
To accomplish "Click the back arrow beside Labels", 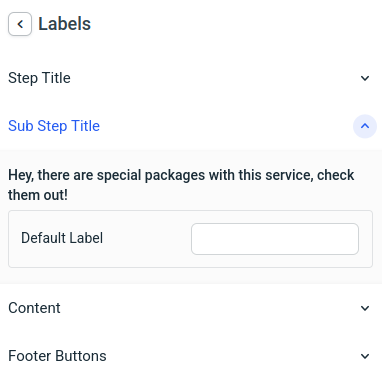I will pyautogui.click(x=20, y=24).
